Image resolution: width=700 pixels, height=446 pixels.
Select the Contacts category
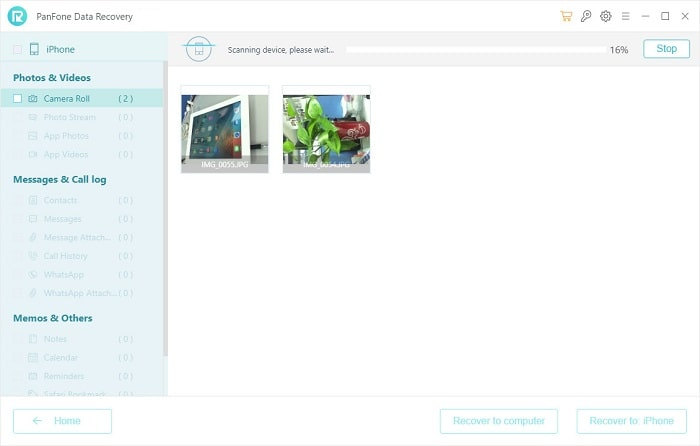click(x=82, y=200)
